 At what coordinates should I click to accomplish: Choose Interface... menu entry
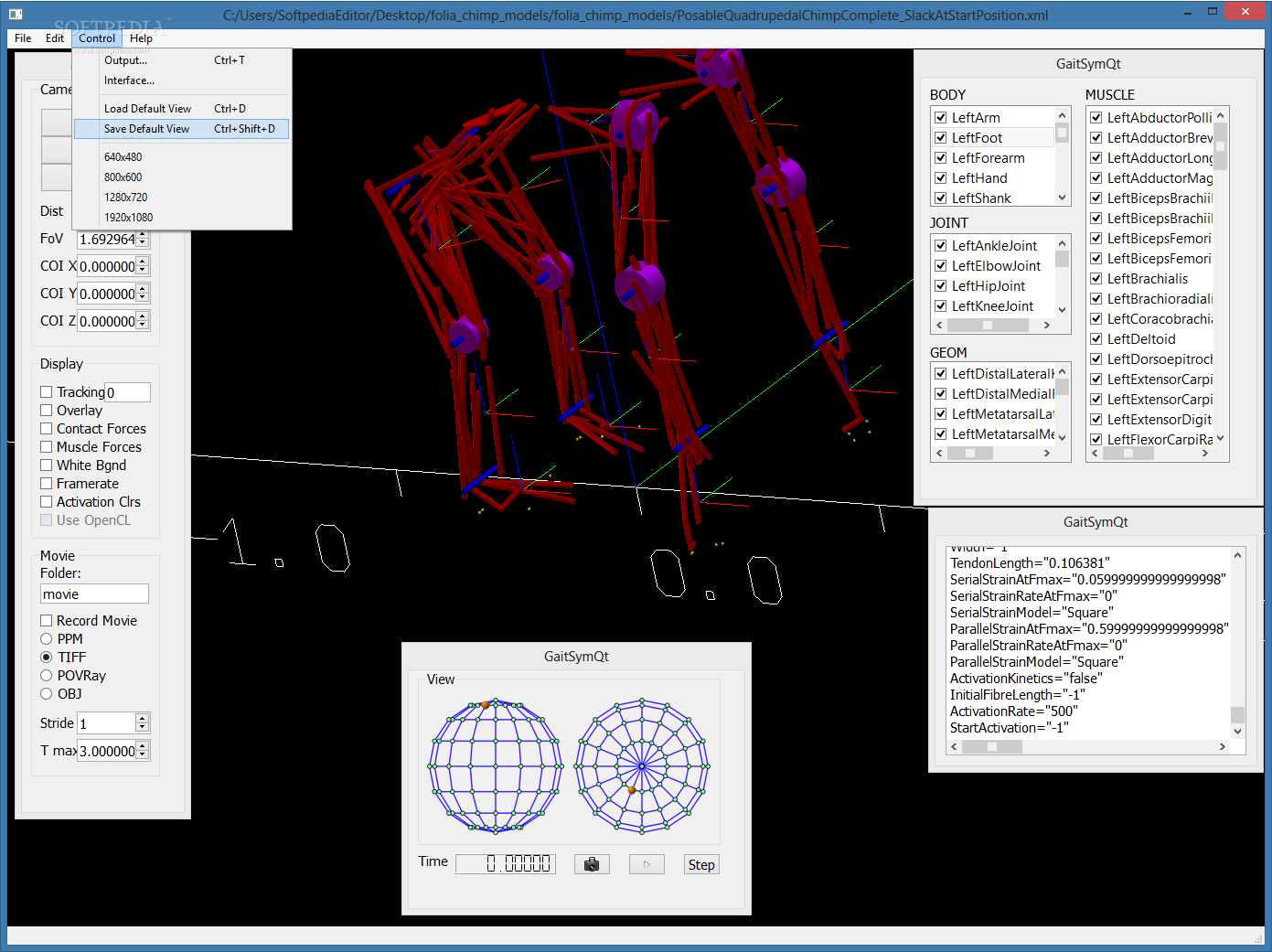pos(182,80)
